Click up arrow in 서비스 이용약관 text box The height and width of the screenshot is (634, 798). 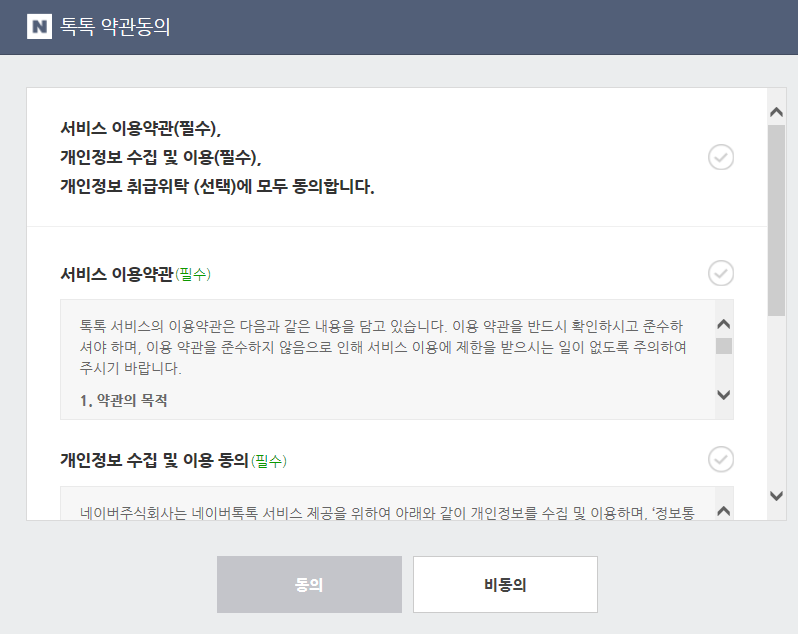(724, 324)
